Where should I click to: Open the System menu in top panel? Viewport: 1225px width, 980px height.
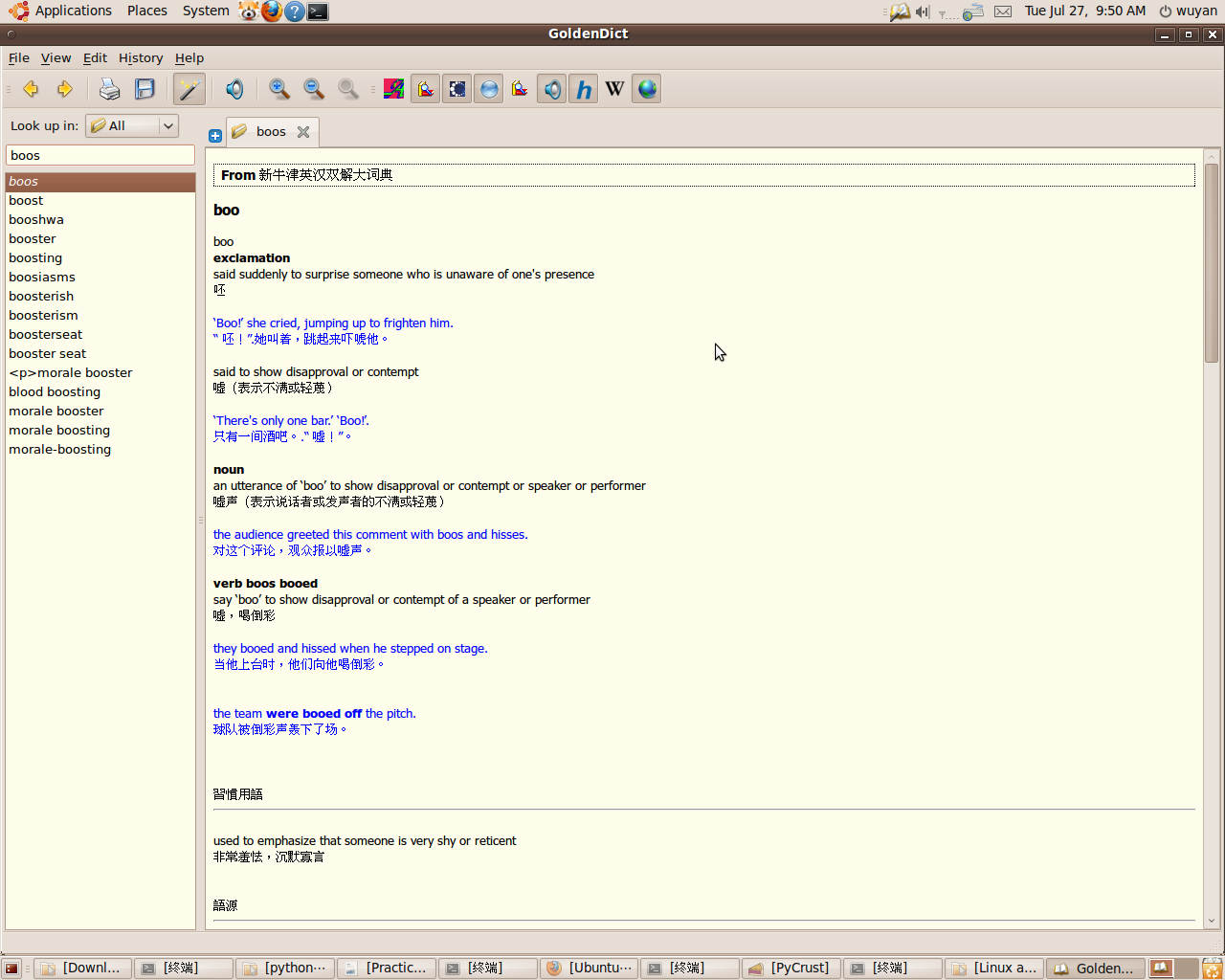pos(206,11)
